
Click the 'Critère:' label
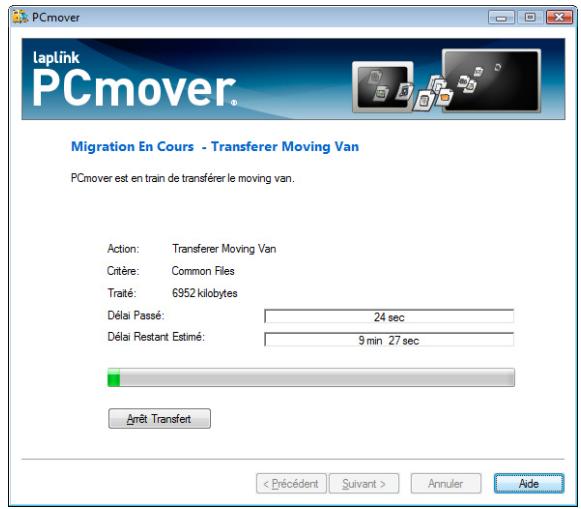(123, 271)
